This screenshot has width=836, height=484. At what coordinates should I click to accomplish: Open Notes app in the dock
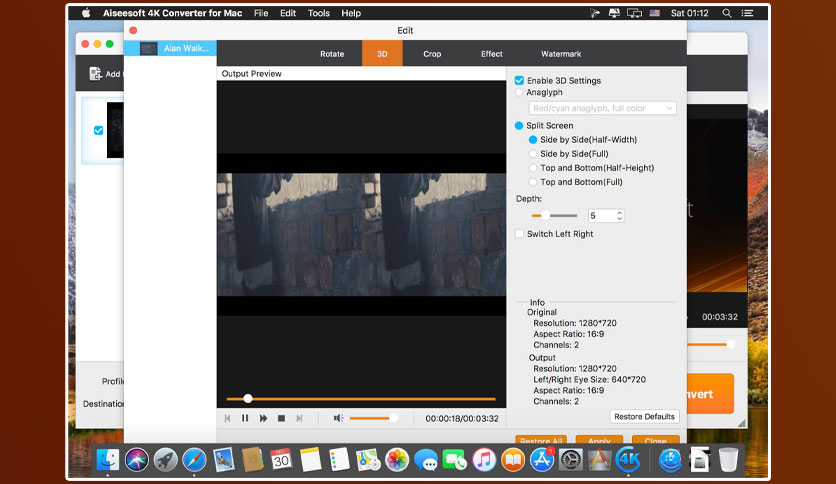pos(310,459)
